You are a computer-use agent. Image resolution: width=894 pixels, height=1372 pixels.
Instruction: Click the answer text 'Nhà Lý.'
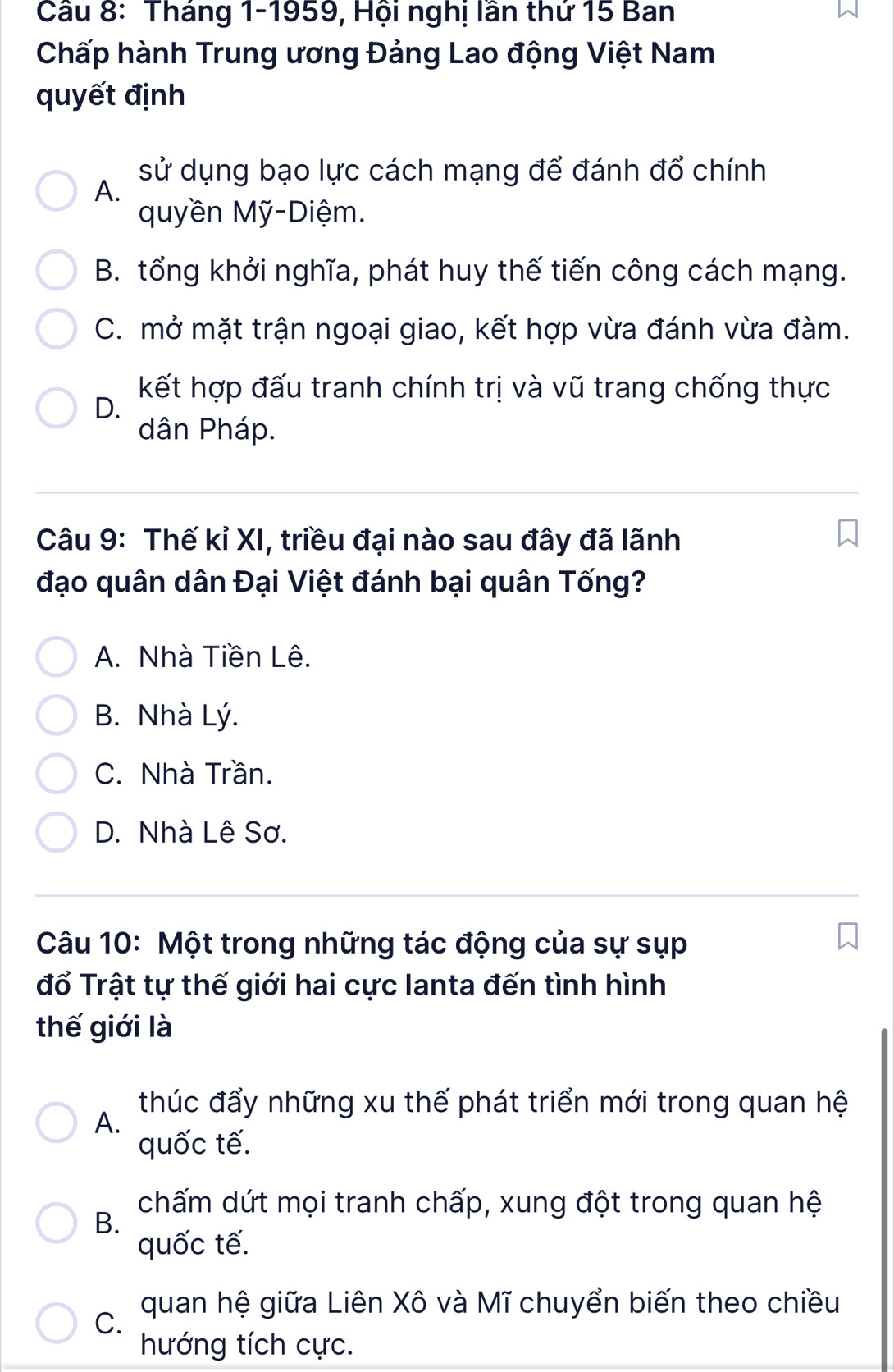pos(189,716)
